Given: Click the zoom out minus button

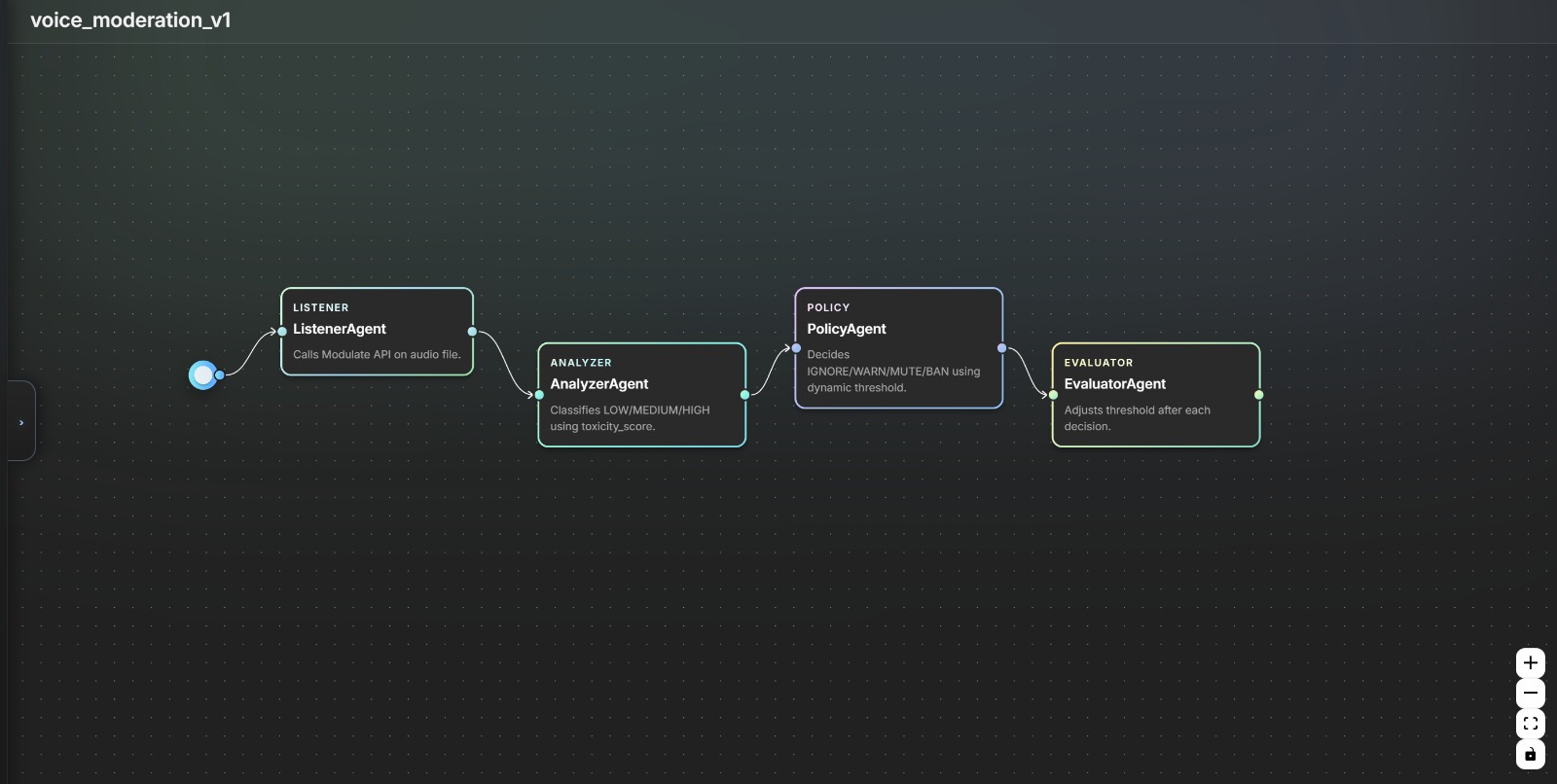Looking at the screenshot, I should pyautogui.click(x=1531, y=694).
